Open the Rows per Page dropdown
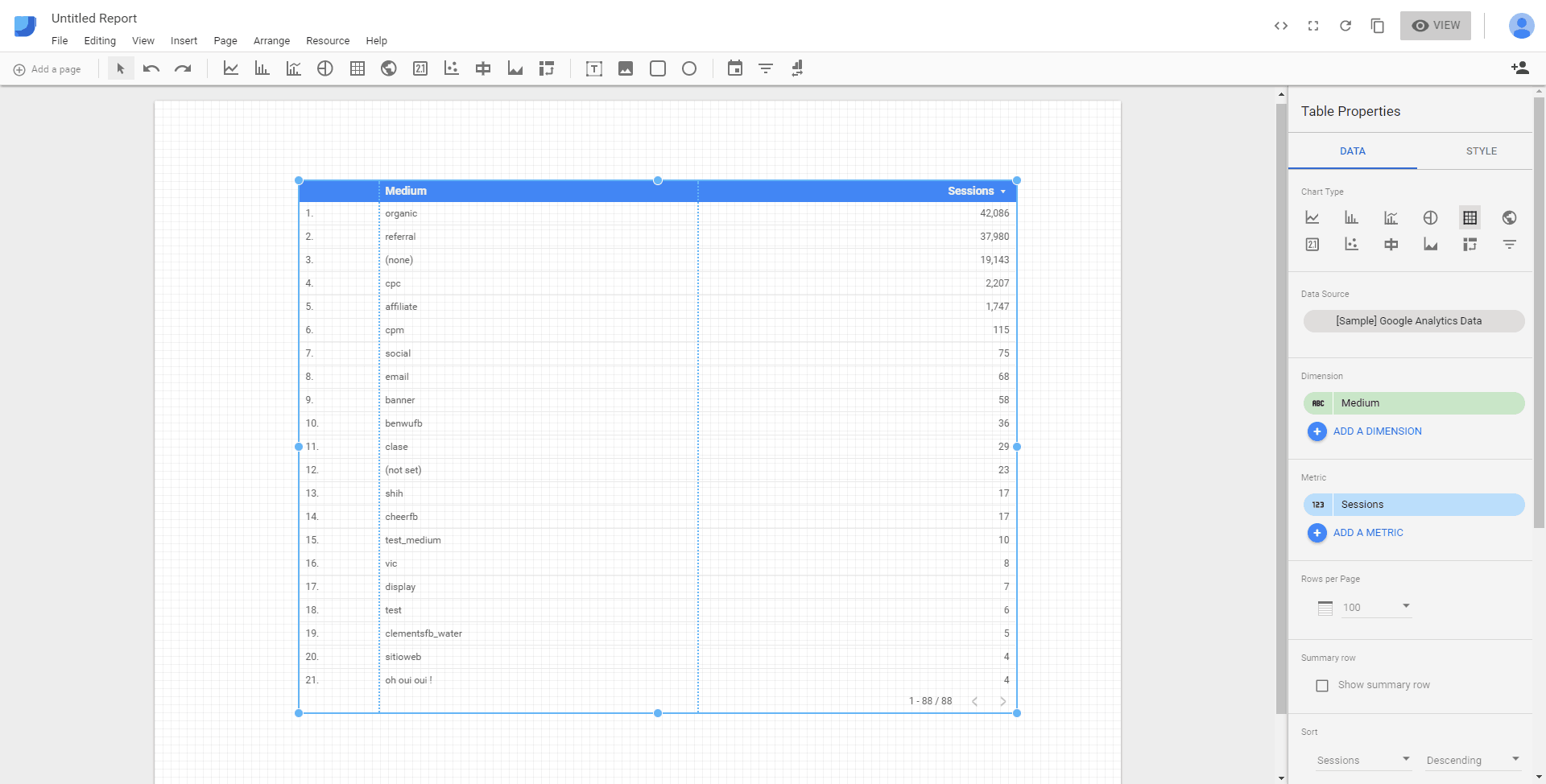 pos(1406,607)
